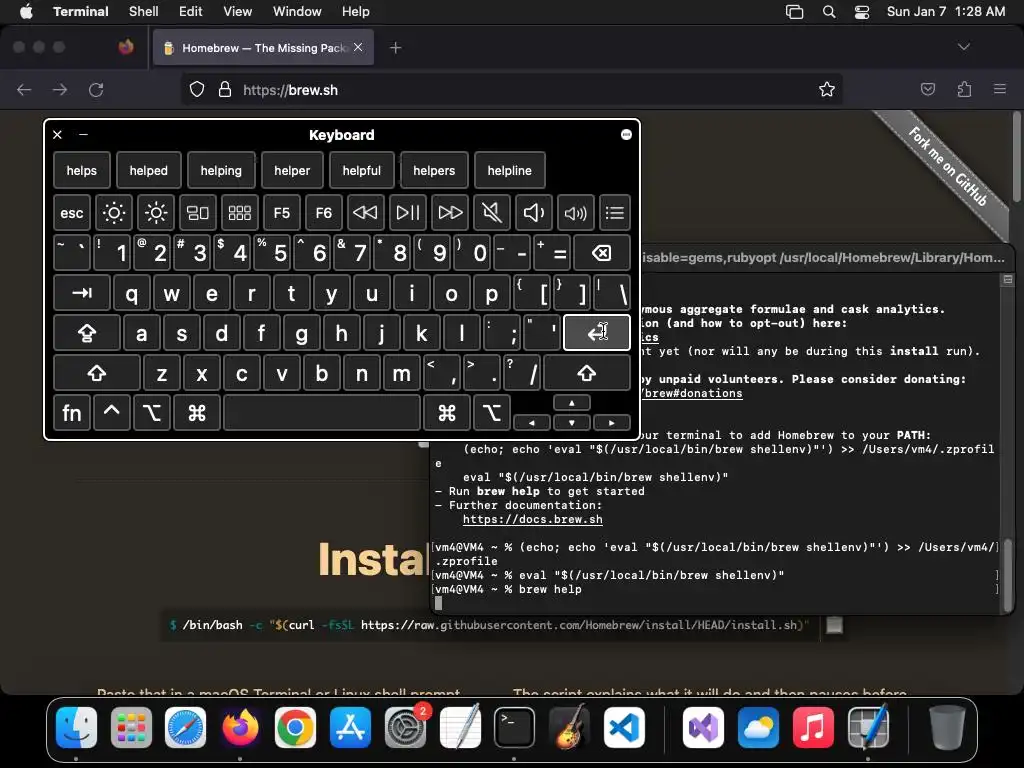
Task: Open the Edit menu
Action: click(x=190, y=11)
